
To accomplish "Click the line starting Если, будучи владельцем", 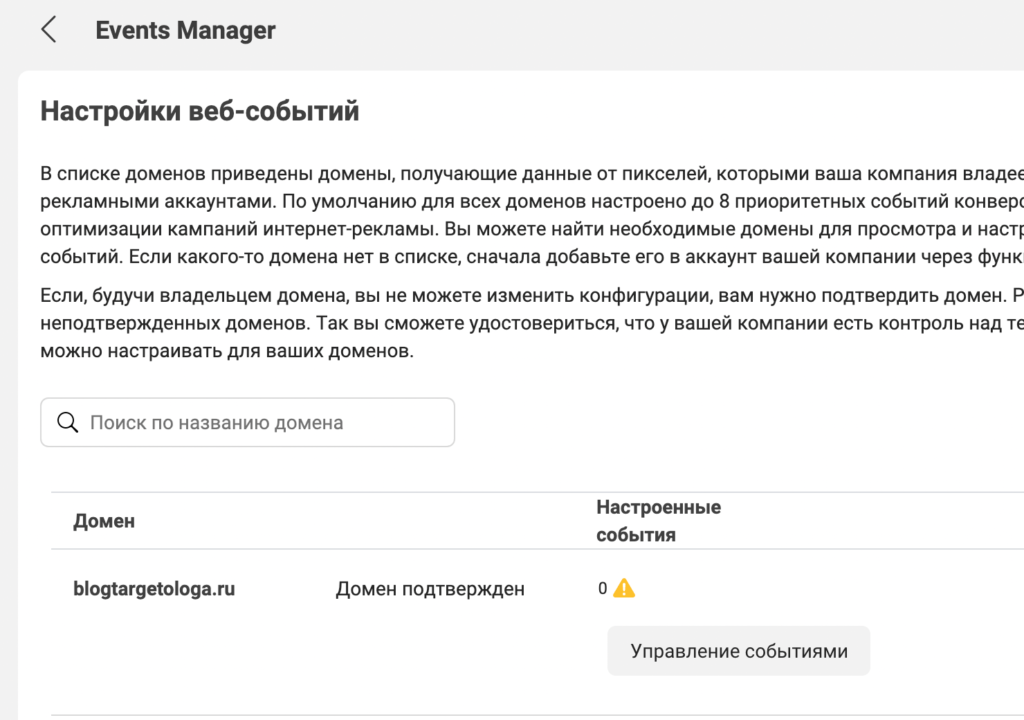I will pos(530,297).
